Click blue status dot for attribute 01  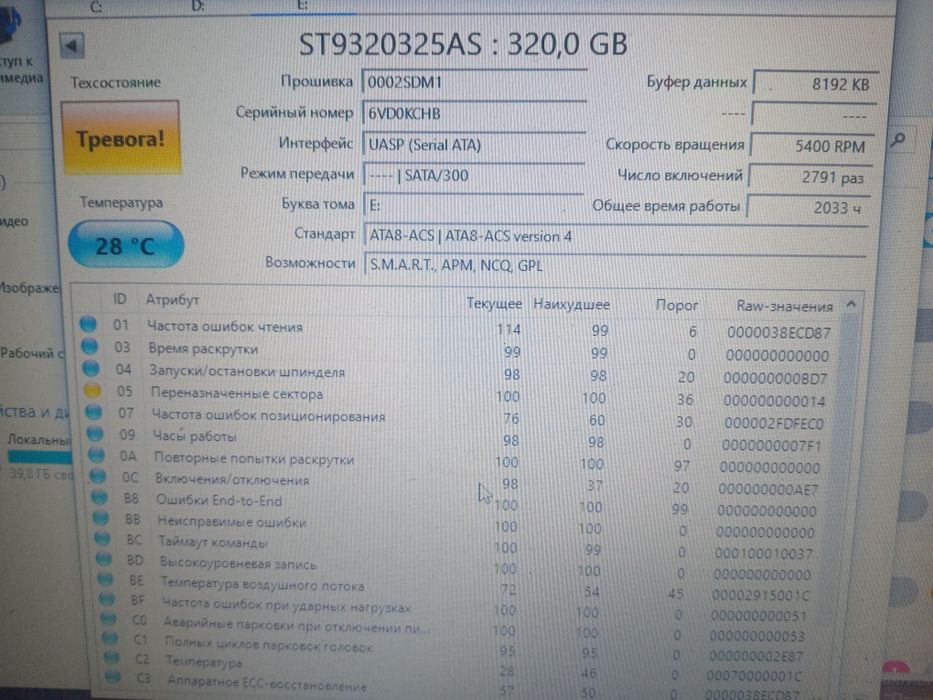pyautogui.click(x=88, y=324)
